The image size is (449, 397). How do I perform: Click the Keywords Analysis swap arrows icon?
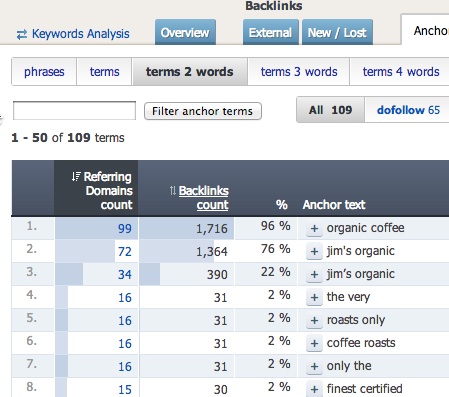pos(22,34)
